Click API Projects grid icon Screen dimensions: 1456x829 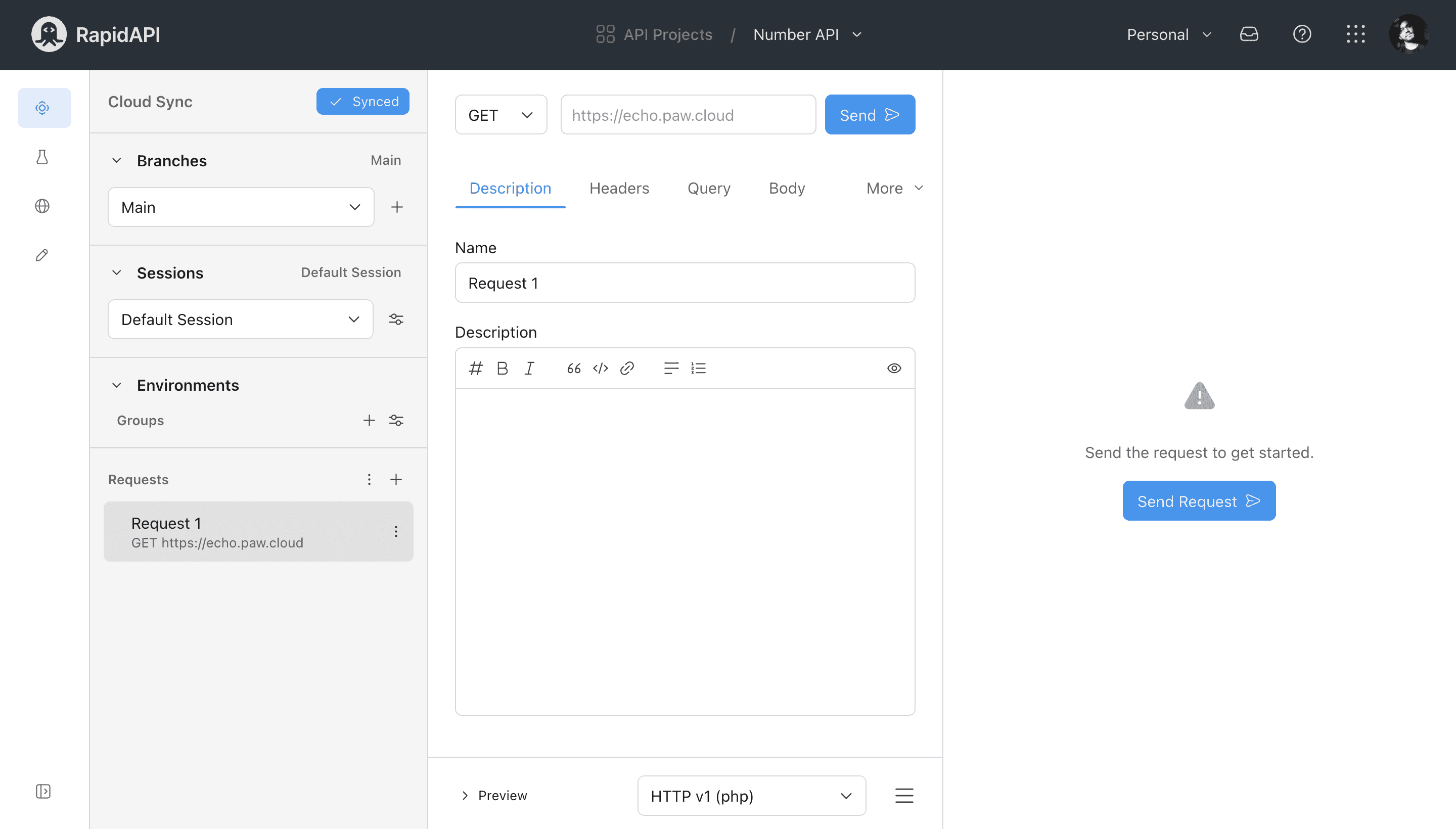605,34
